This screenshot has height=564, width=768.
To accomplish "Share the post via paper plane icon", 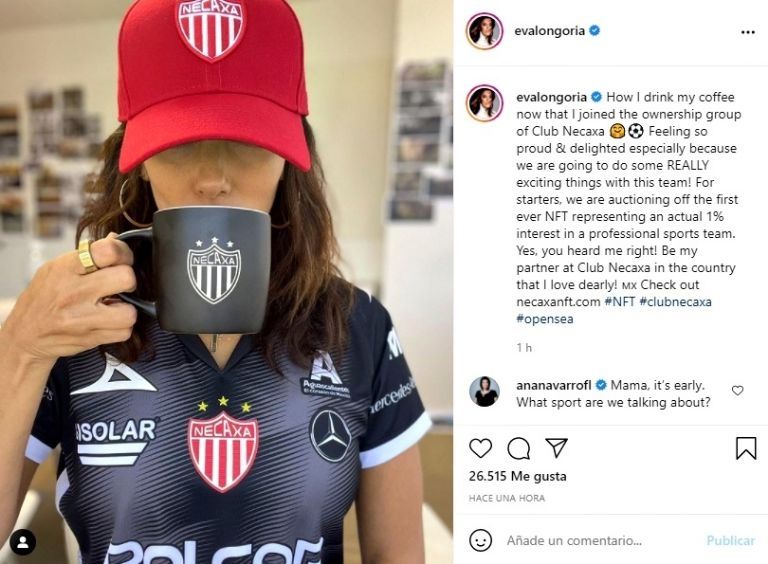I will coord(556,447).
